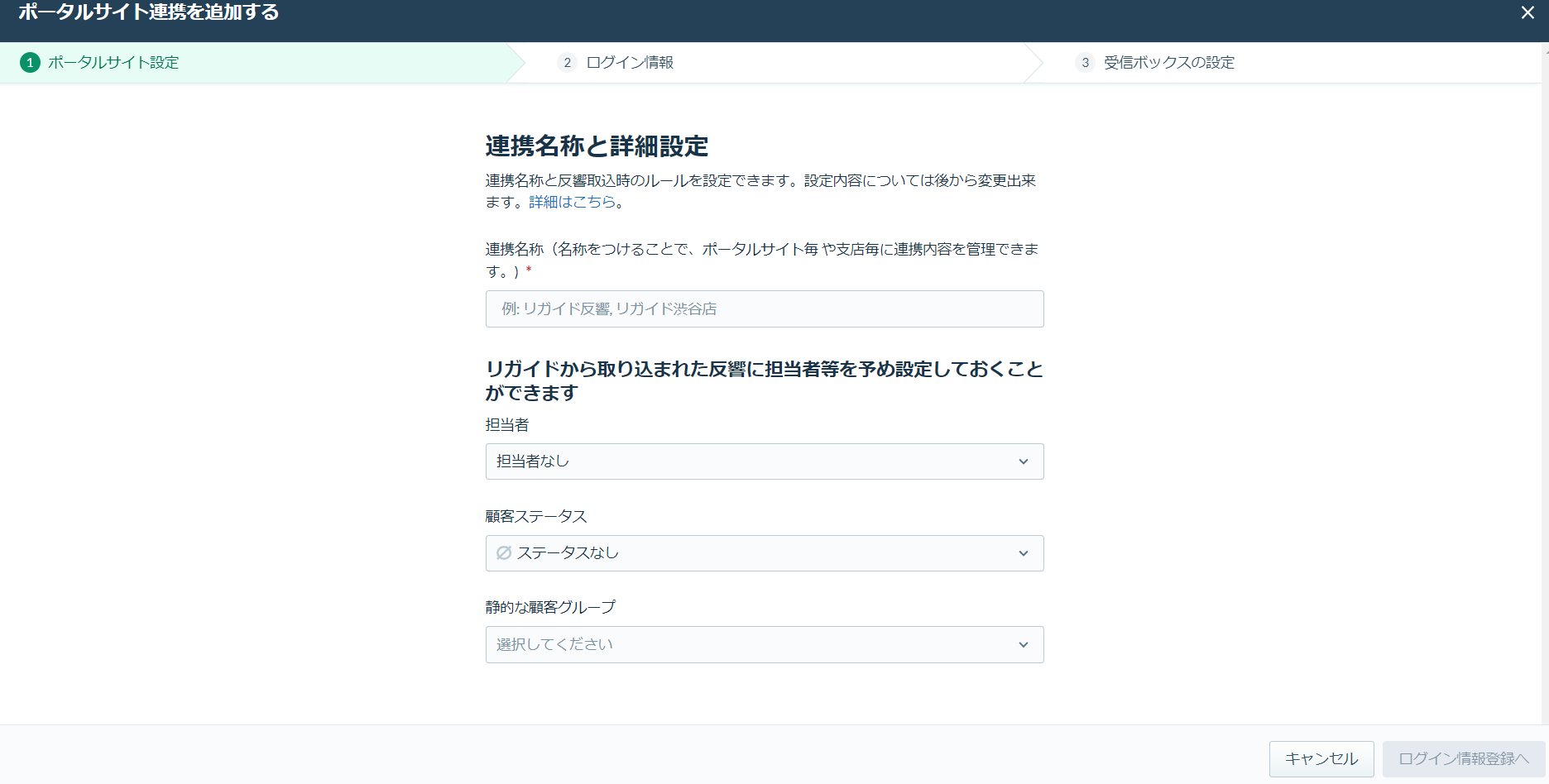Open the 詳細はこちら link
Screen dimensions: 1549x784
pos(573,202)
